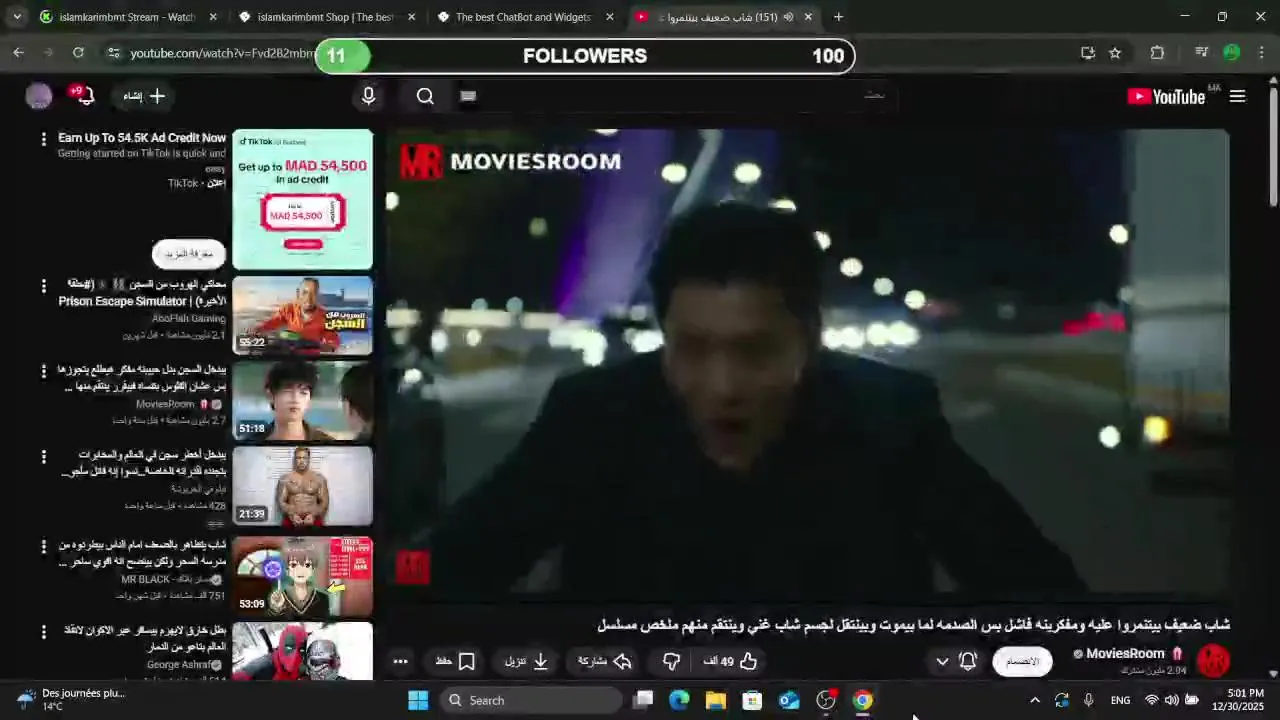
Task: Show hidden system tray icons chevron
Action: point(1034,700)
